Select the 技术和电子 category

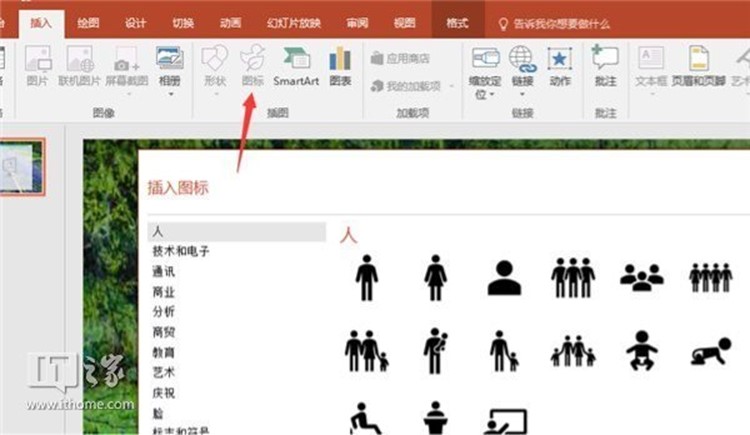[181, 252]
